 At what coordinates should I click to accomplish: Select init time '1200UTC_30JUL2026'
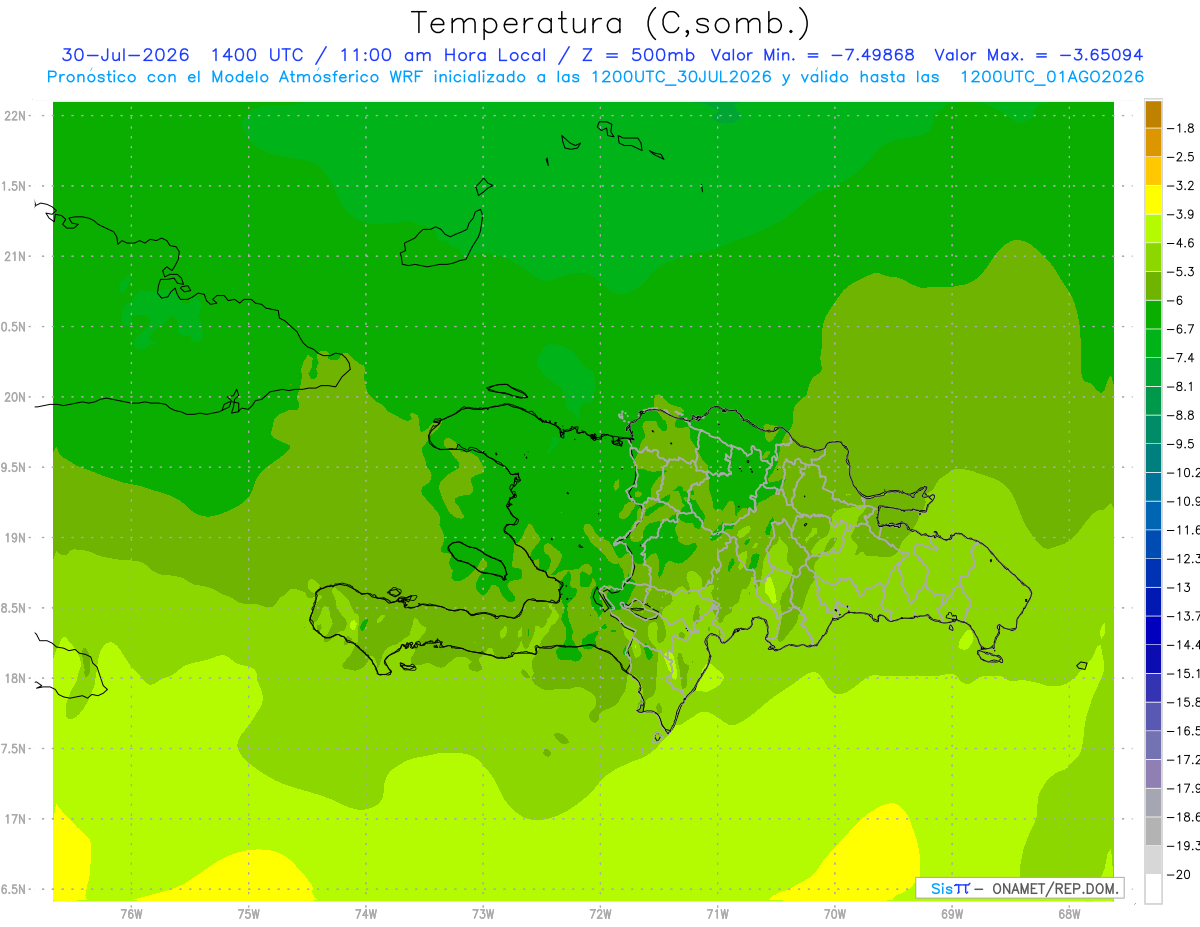point(681,77)
